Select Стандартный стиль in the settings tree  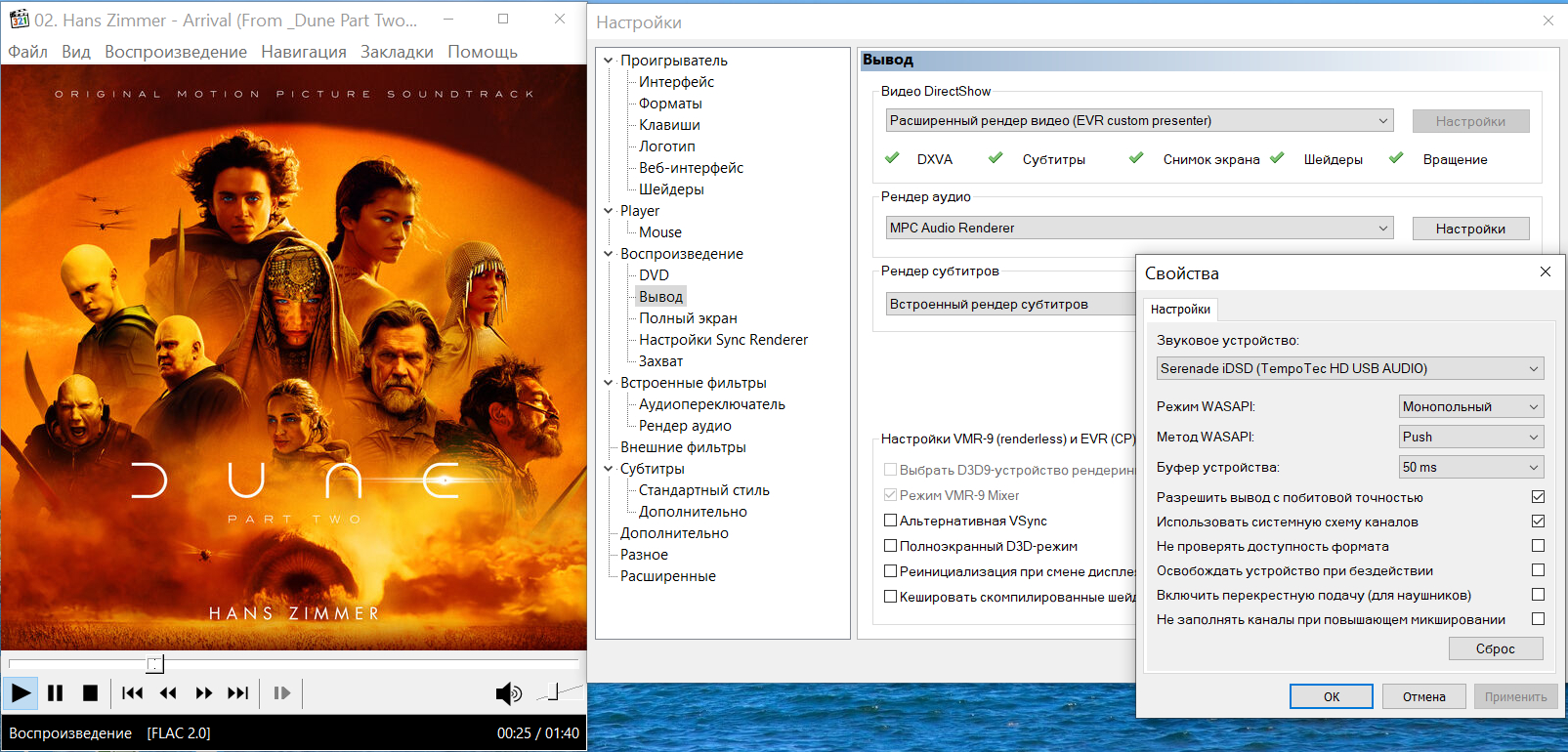703,490
